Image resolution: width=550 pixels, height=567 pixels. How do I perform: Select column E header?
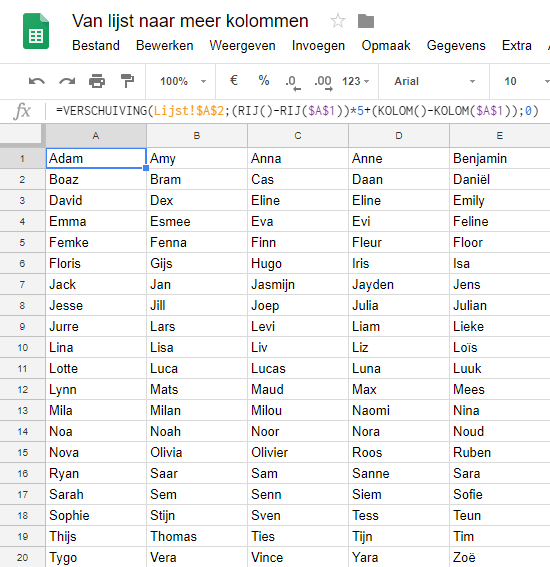pos(500,136)
